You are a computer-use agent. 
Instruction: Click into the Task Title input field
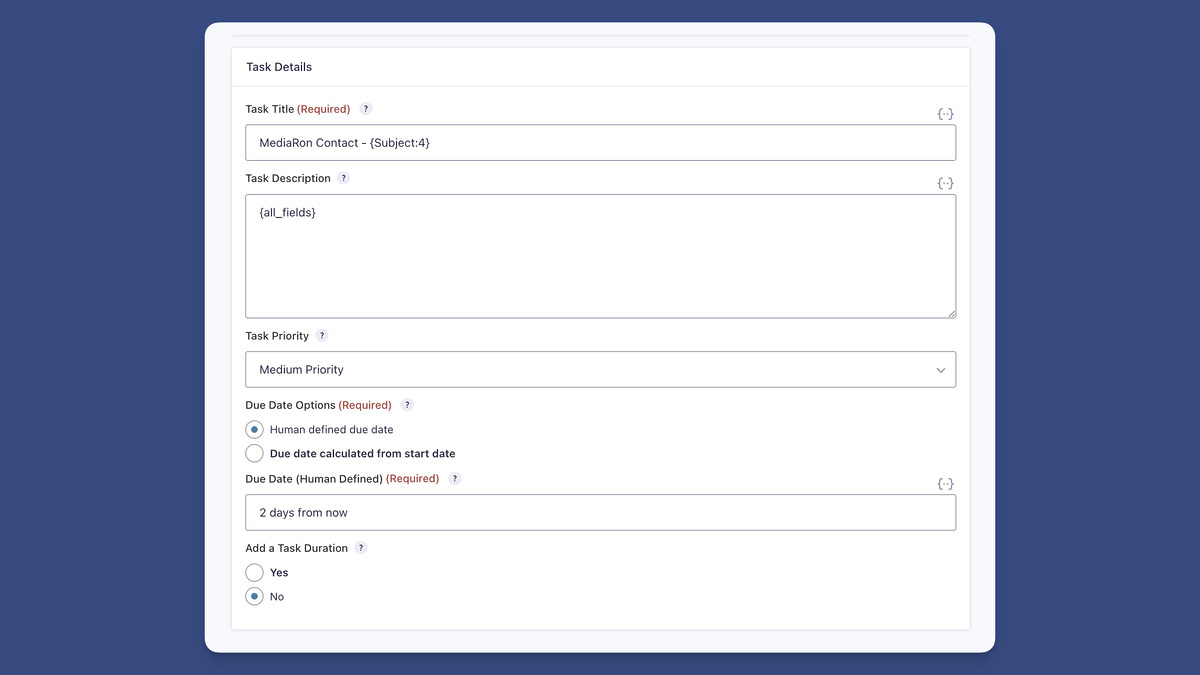(x=600, y=143)
